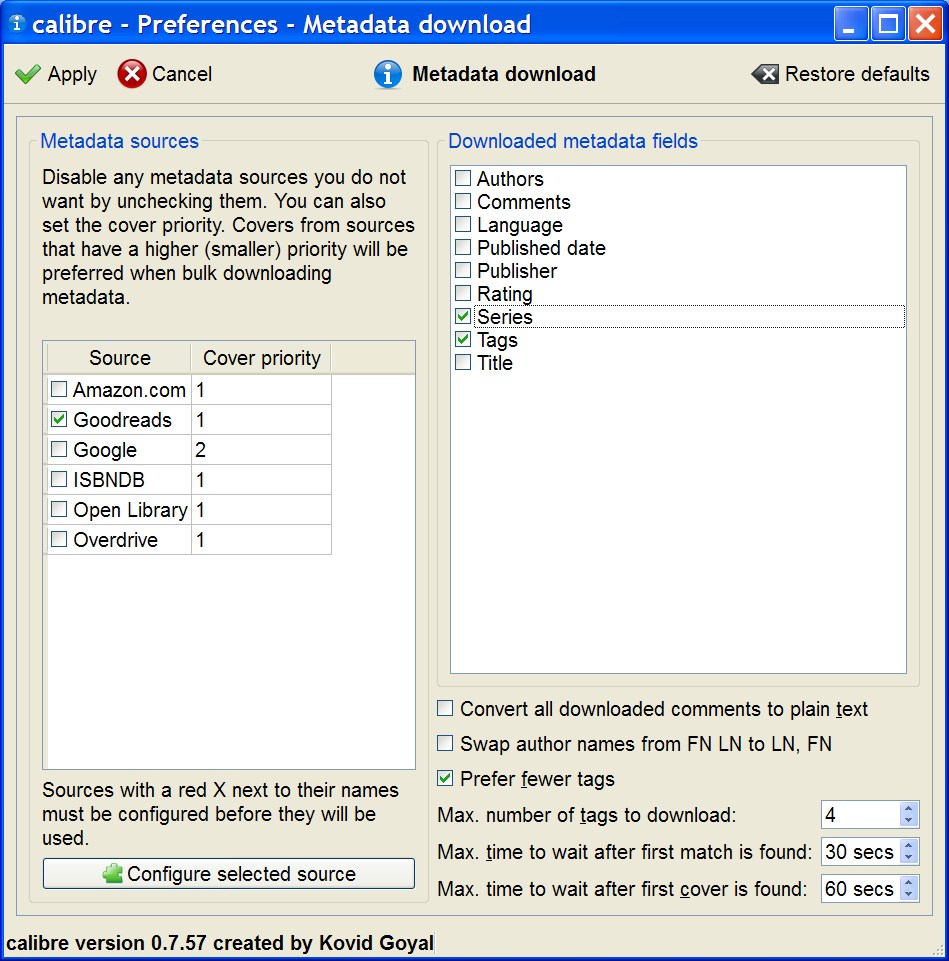949x961 pixels.
Task: Click the Configure selected source button
Action: coord(229,873)
